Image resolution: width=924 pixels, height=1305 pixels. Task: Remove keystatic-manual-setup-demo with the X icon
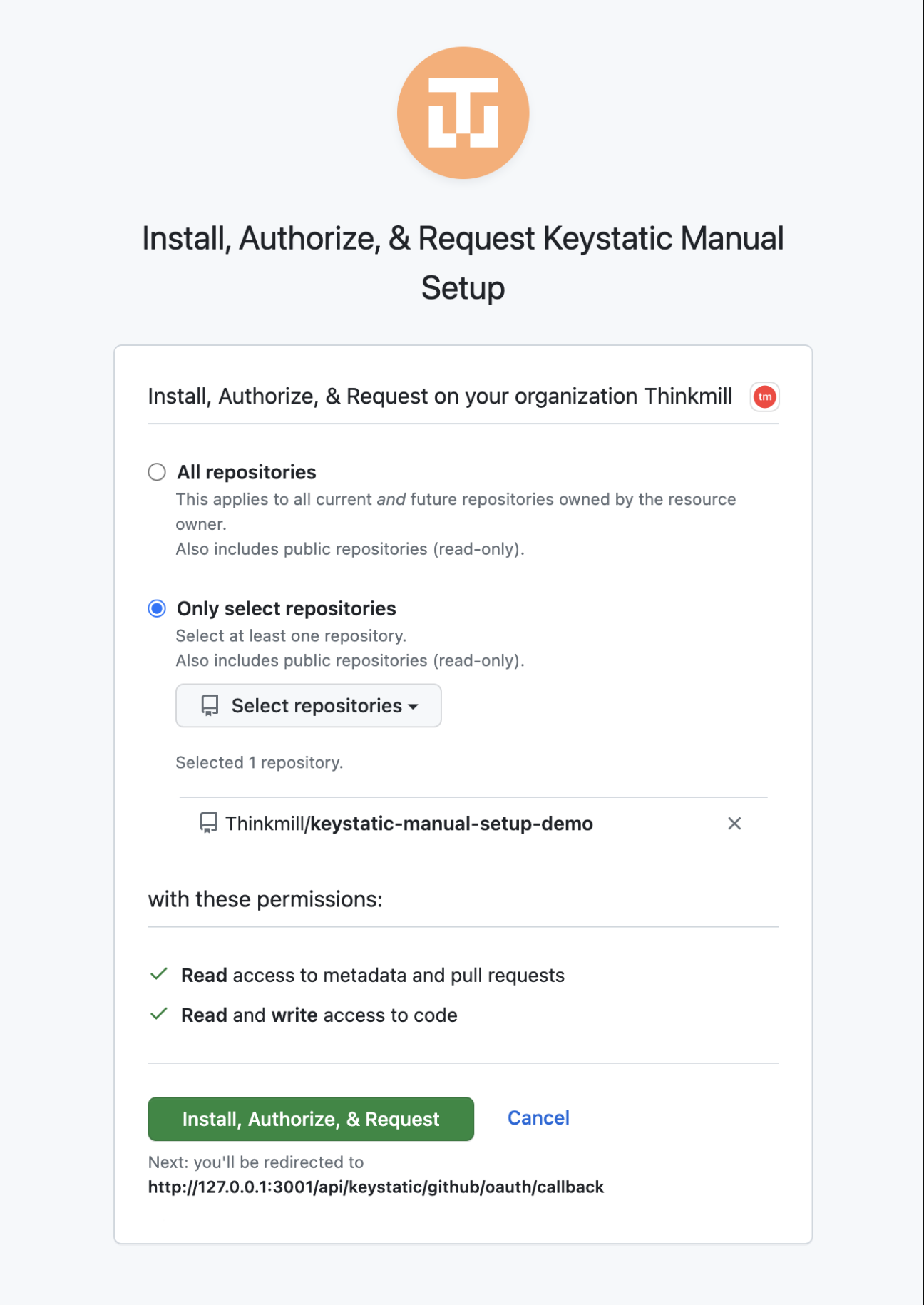pyautogui.click(x=734, y=824)
